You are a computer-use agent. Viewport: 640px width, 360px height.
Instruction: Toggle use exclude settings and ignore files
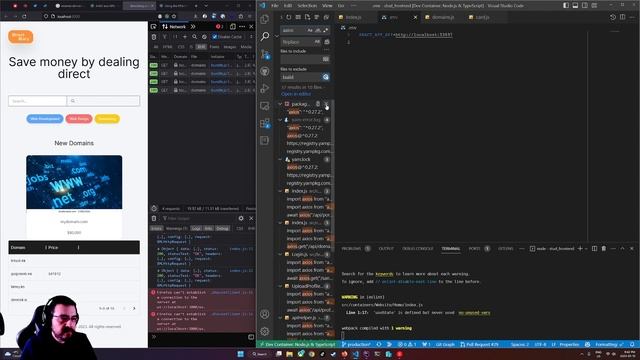(x=326, y=77)
